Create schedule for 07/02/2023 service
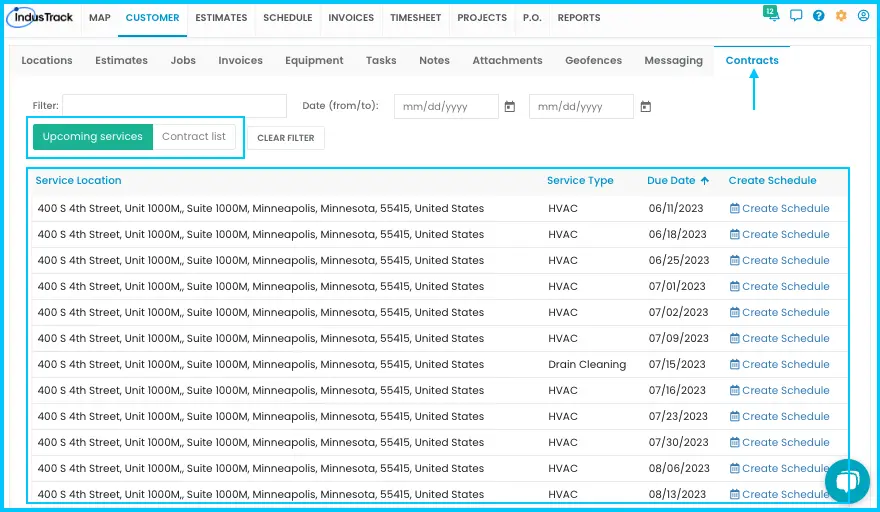This screenshot has height=512, width=880. [780, 312]
